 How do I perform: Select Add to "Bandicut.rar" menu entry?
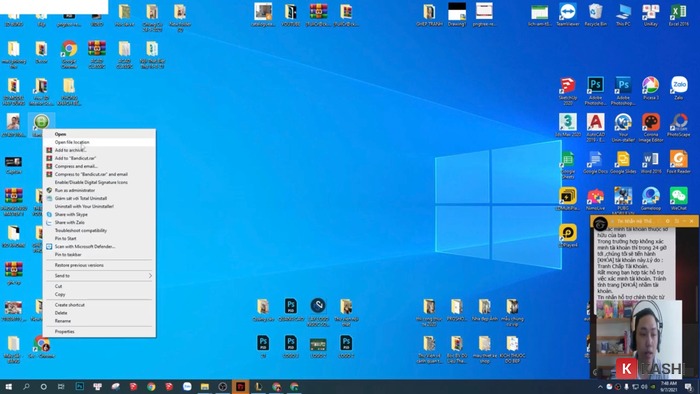(x=75, y=158)
